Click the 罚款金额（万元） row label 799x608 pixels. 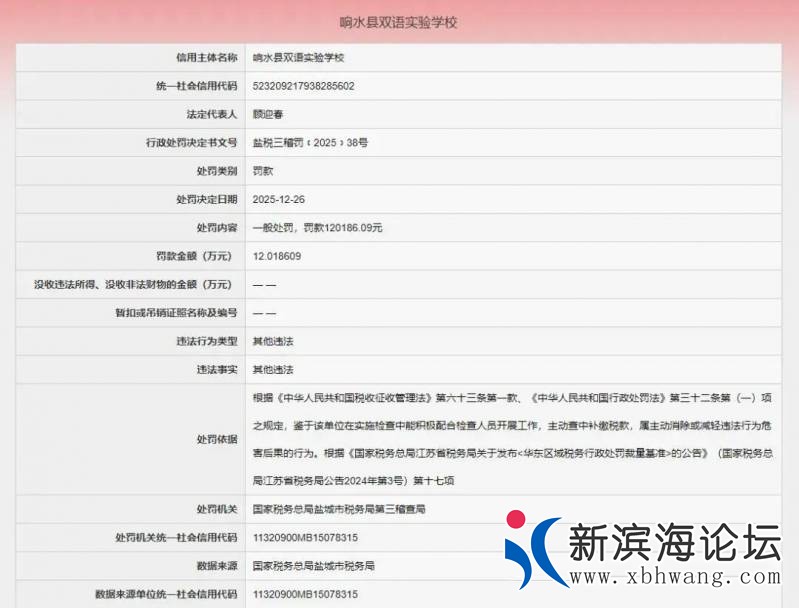pos(192,257)
